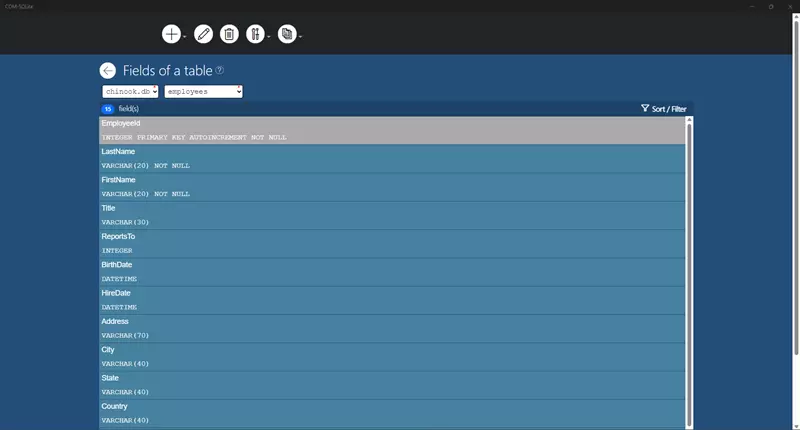Open the tools wrench icon
This screenshot has height=430, width=800.
pos(255,34)
